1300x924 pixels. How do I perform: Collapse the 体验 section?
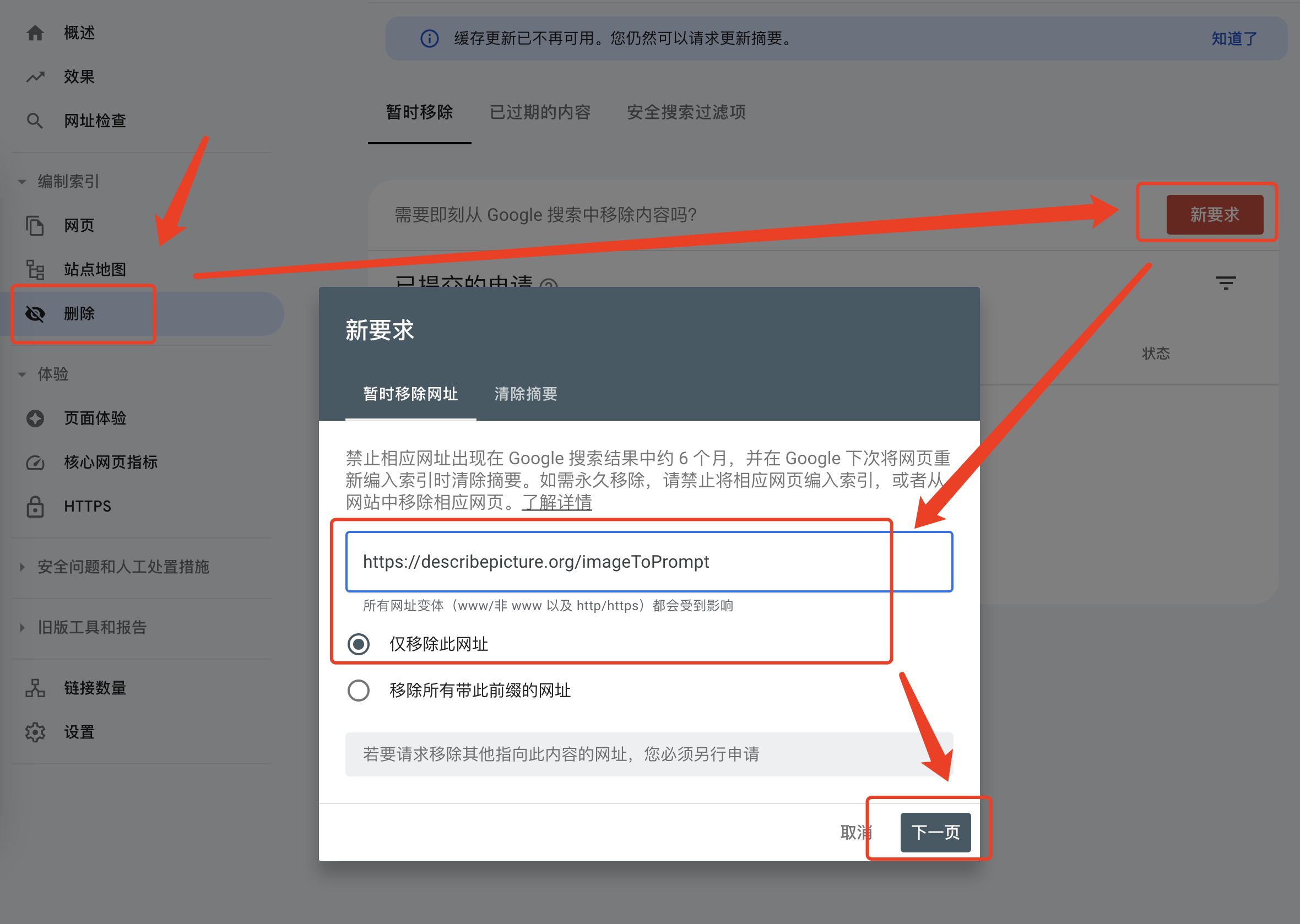pos(22,374)
